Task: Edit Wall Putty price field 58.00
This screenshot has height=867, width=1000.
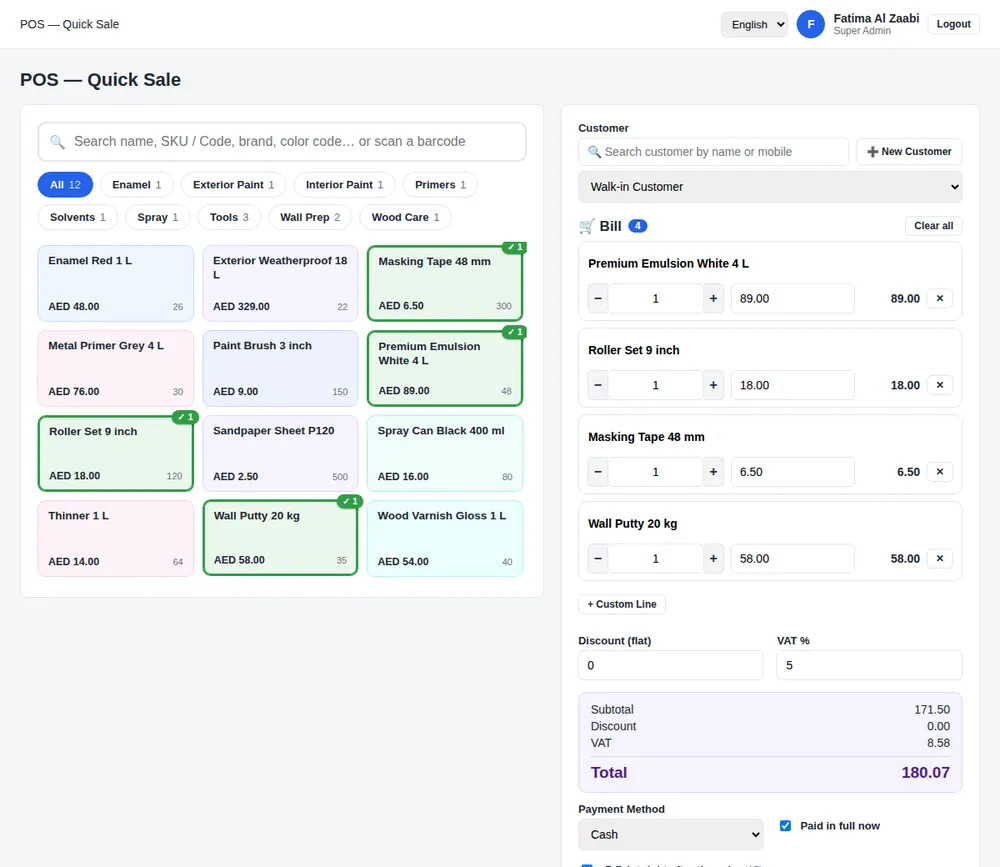Action: (792, 558)
